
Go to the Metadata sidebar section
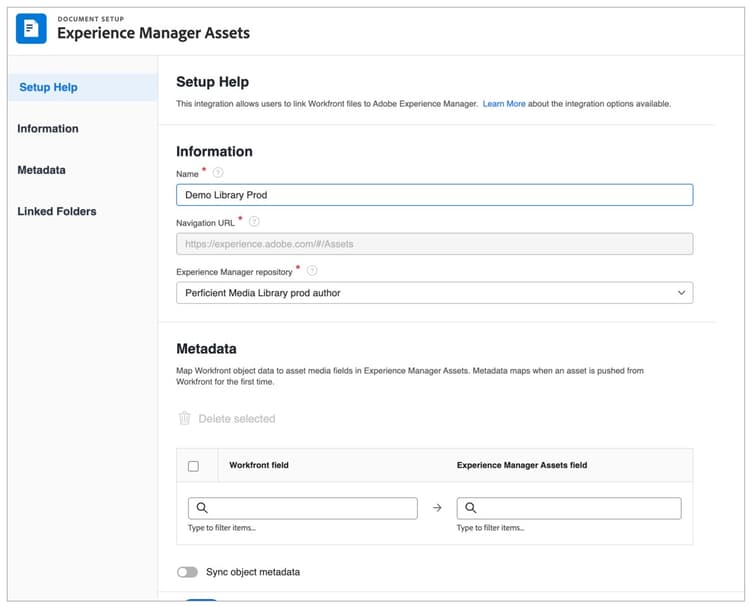[42, 170]
